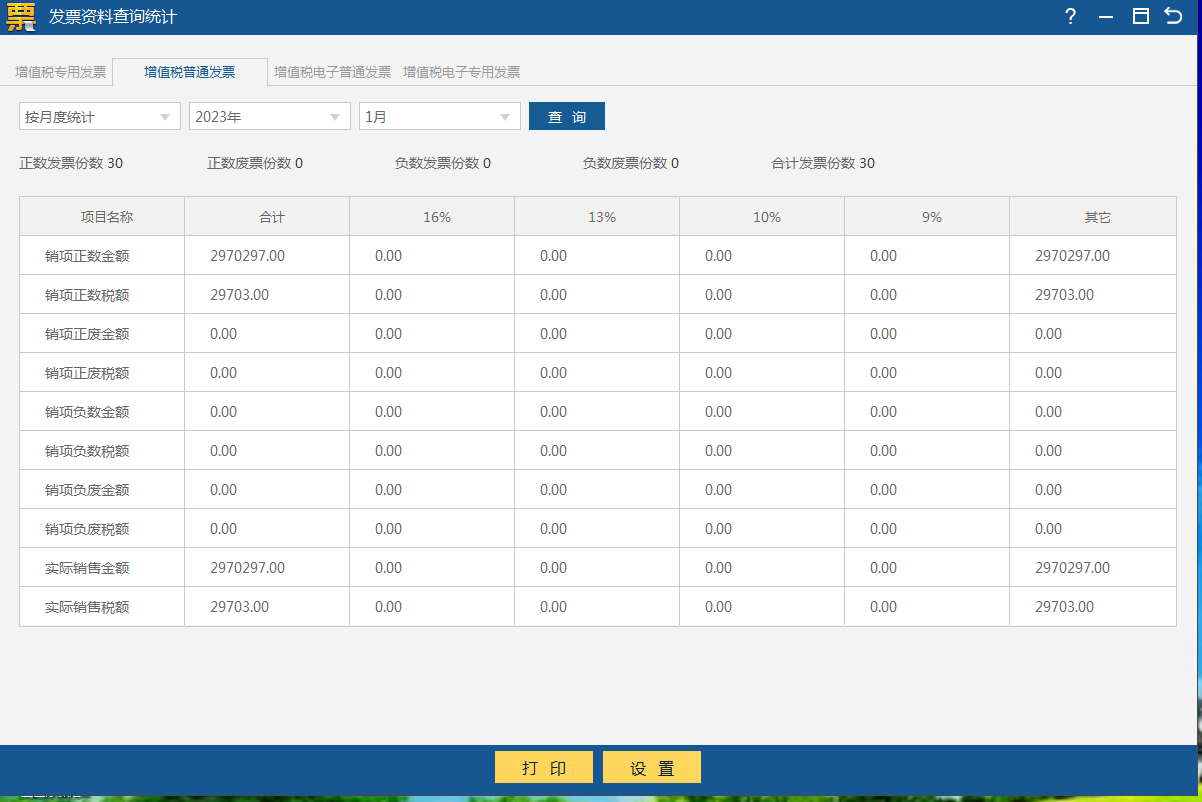The image size is (1202, 802).
Task: Open 设置 settings button at the bottom
Action: coord(651,768)
